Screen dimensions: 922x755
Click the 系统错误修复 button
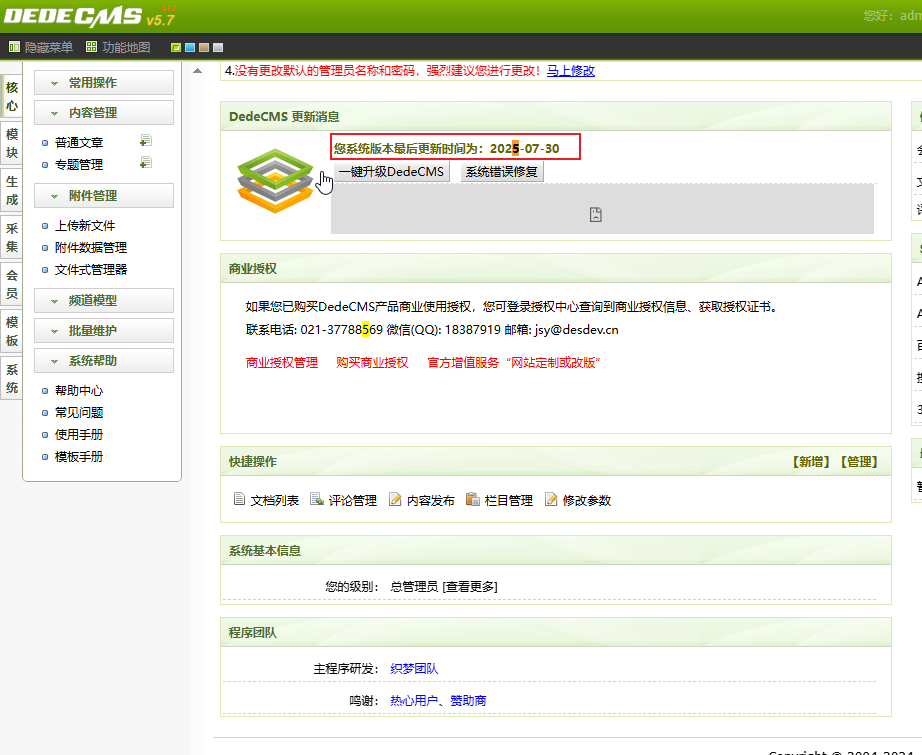502,172
